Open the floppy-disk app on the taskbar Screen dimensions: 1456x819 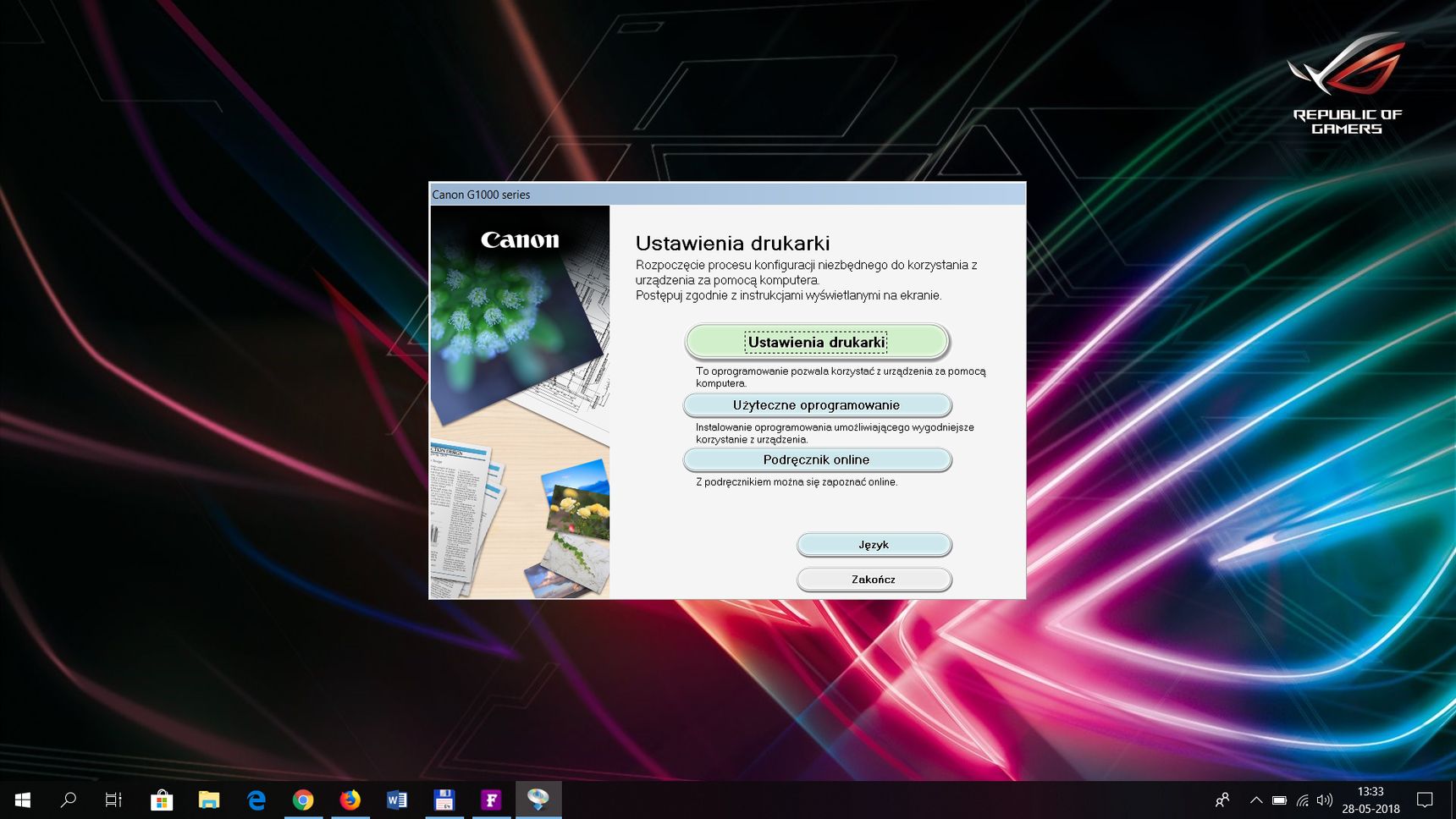[x=444, y=800]
